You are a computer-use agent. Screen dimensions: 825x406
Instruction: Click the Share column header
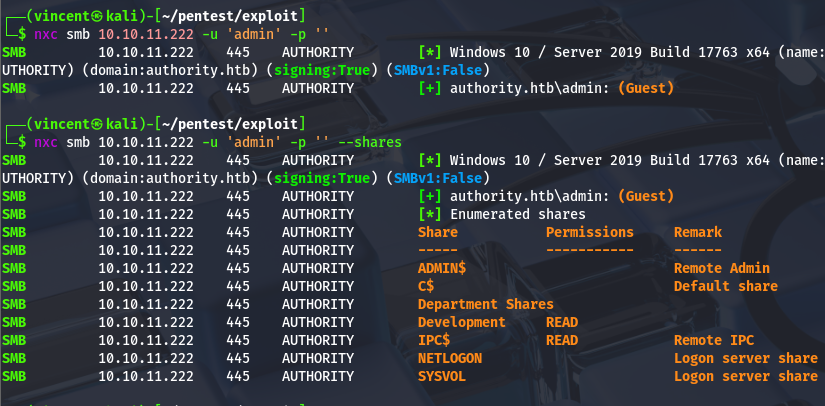click(438, 232)
